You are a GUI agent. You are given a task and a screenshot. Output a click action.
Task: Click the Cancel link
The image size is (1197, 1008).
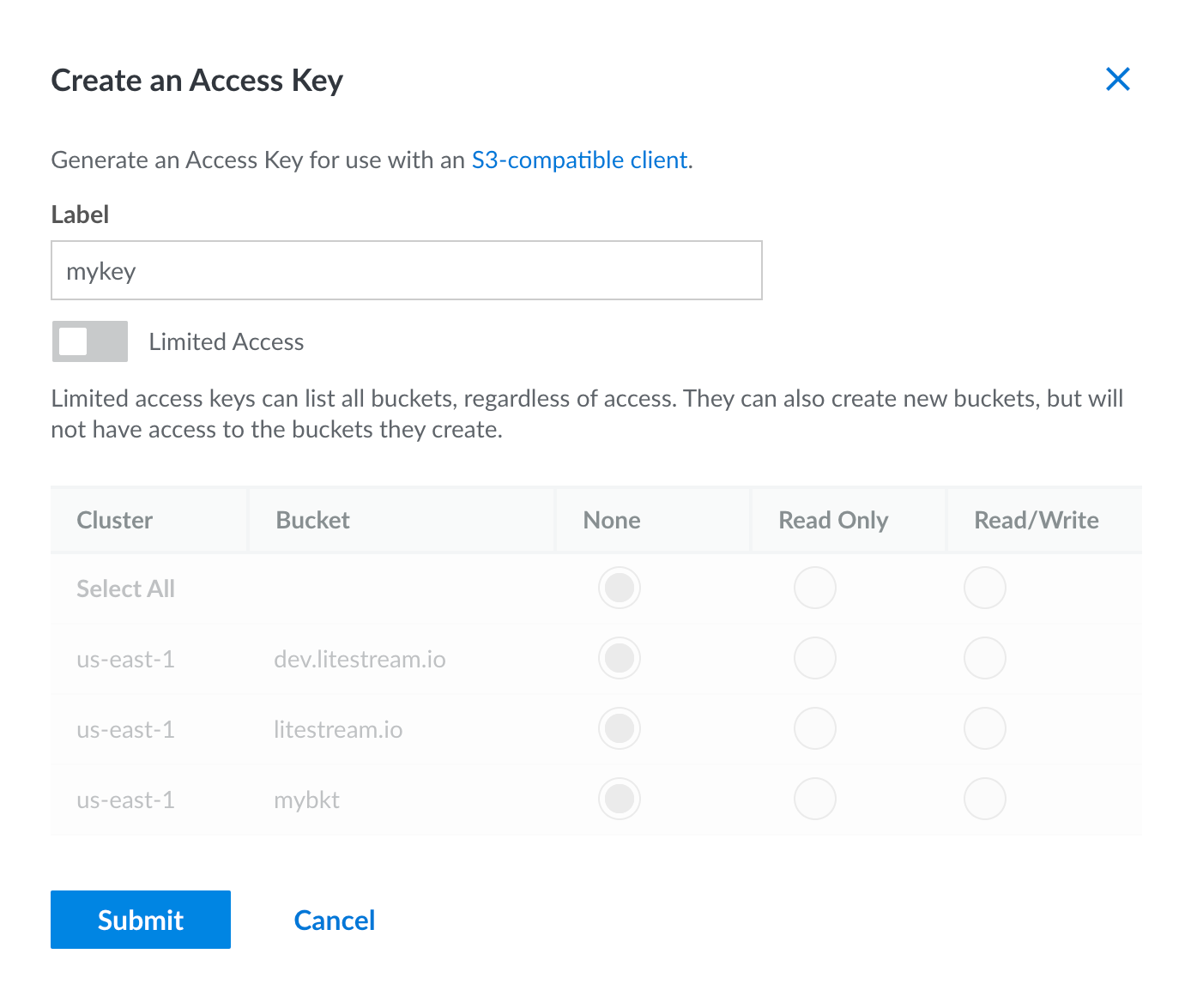pos(335,919)
